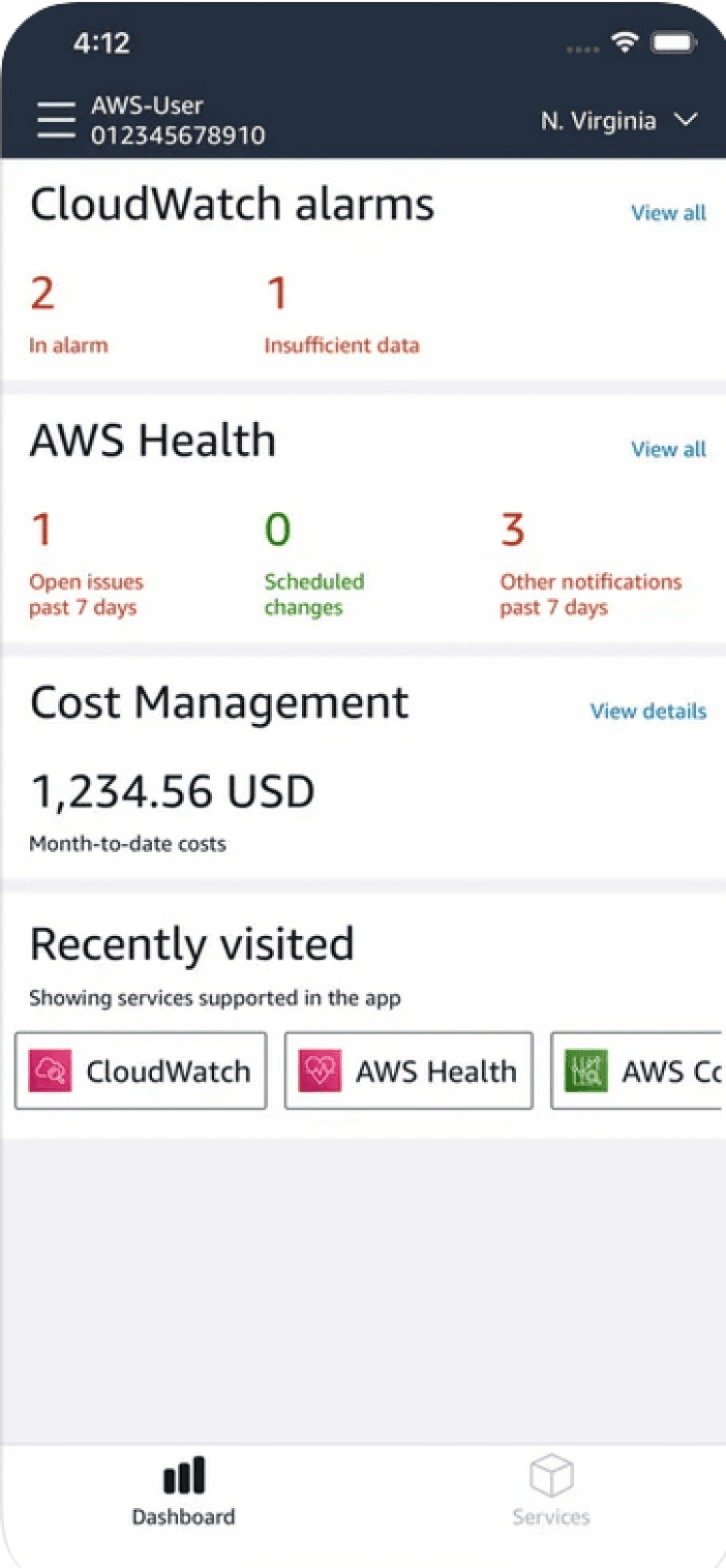View details for Cost Management
Image resolution: width=726 pixels, height=1568 pixels.
click(x=648, y=711)
